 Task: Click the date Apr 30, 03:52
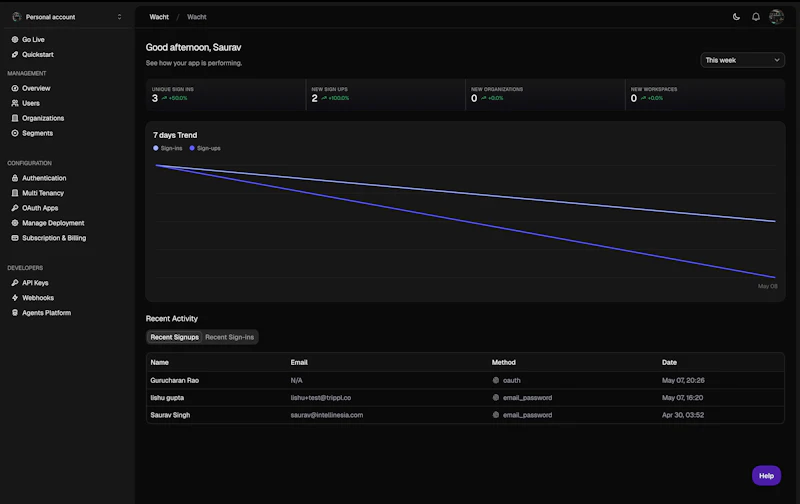[683, 415]
